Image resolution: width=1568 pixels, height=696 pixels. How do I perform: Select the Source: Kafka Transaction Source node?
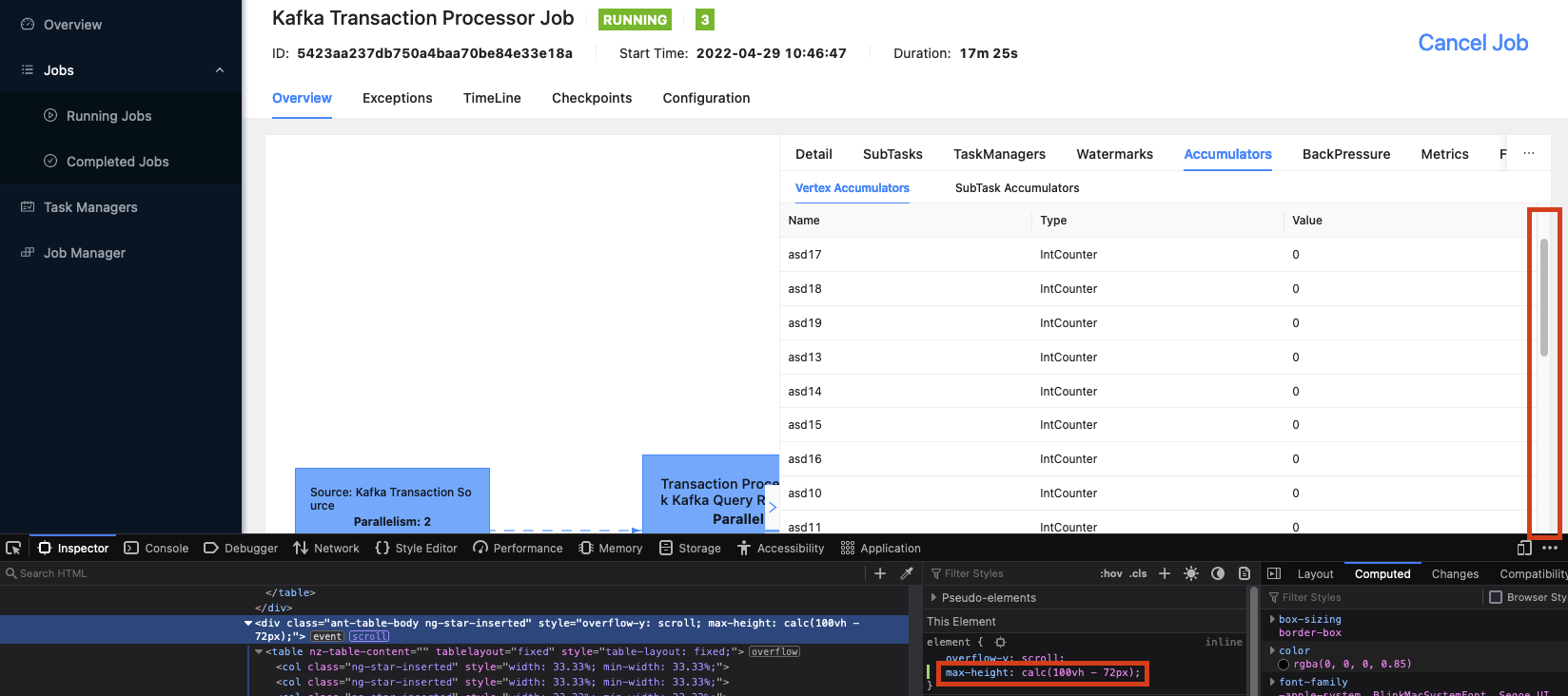(x=392, y=501)
